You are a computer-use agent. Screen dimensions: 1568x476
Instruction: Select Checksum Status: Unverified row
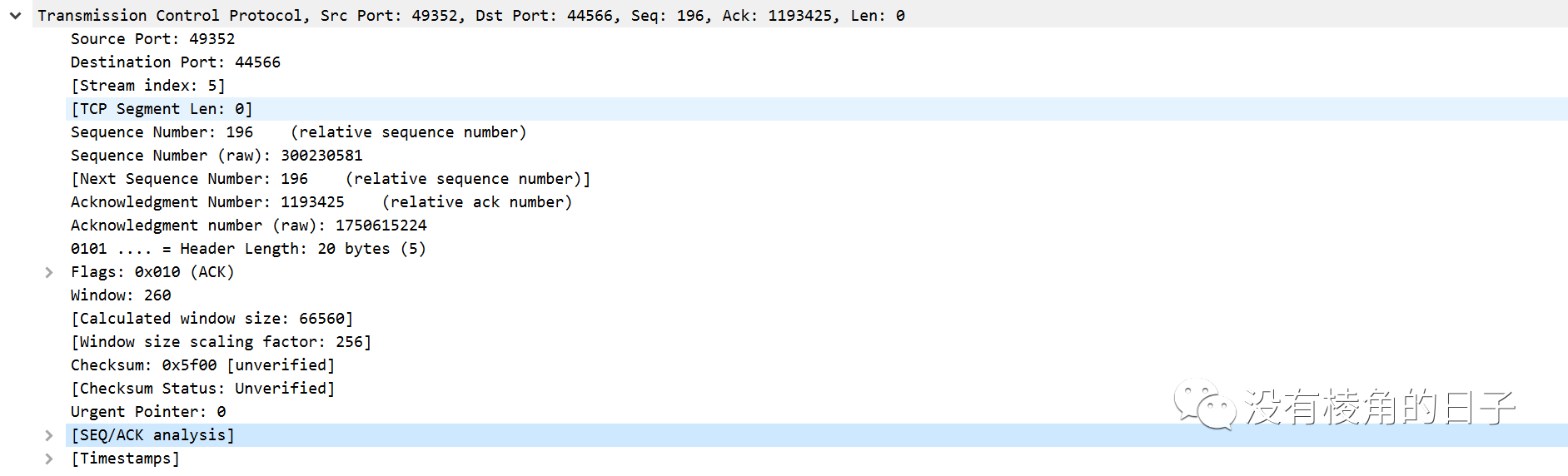pos(202,389)
